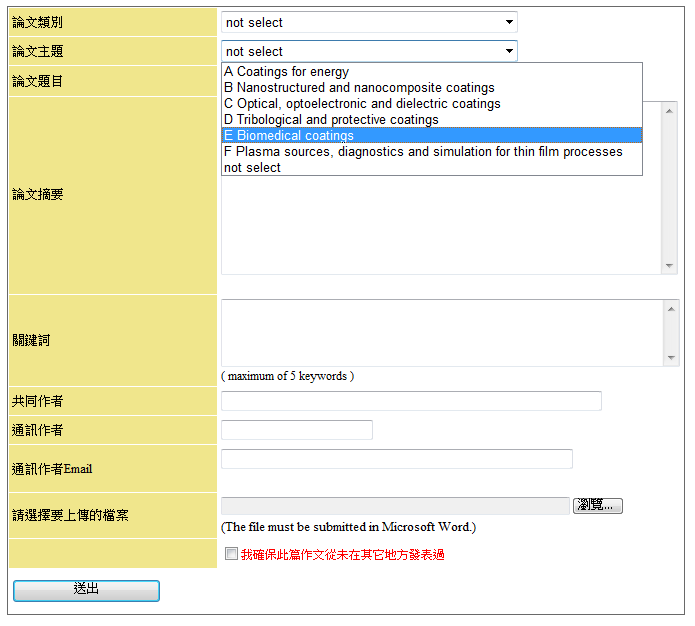Click the file path upload field
Image resolution: width=695 pixels, height=626 pixels.
coord(395,506)
